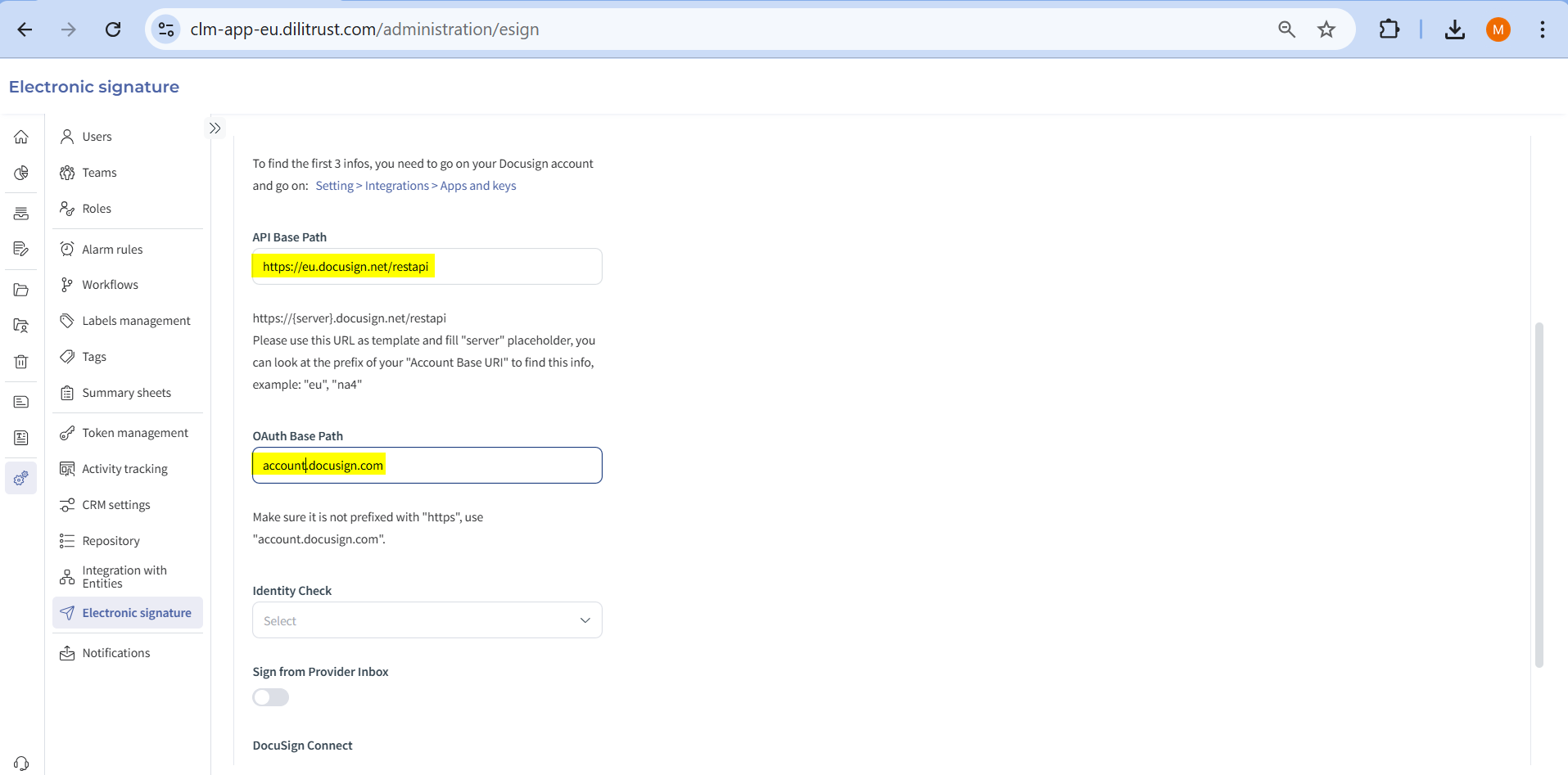Open CRM settings

pyautogui.click(x=128, y=505)
